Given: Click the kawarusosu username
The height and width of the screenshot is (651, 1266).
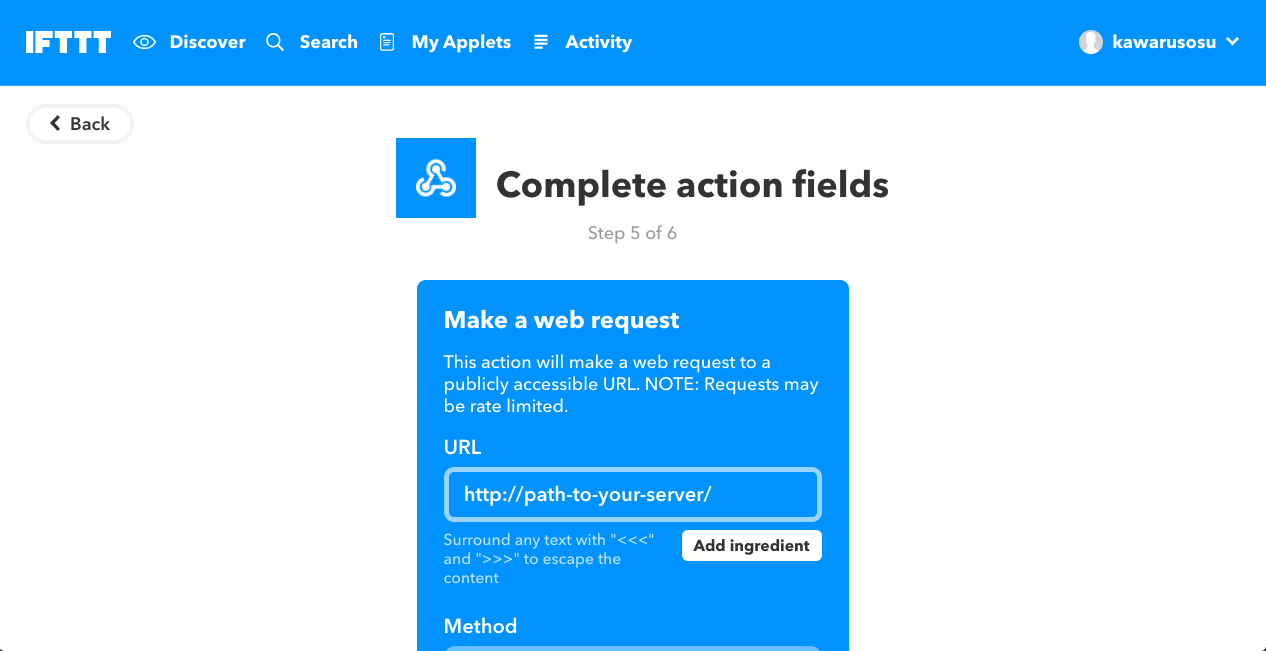Looking at the screenshot, I should (1164, 42).
